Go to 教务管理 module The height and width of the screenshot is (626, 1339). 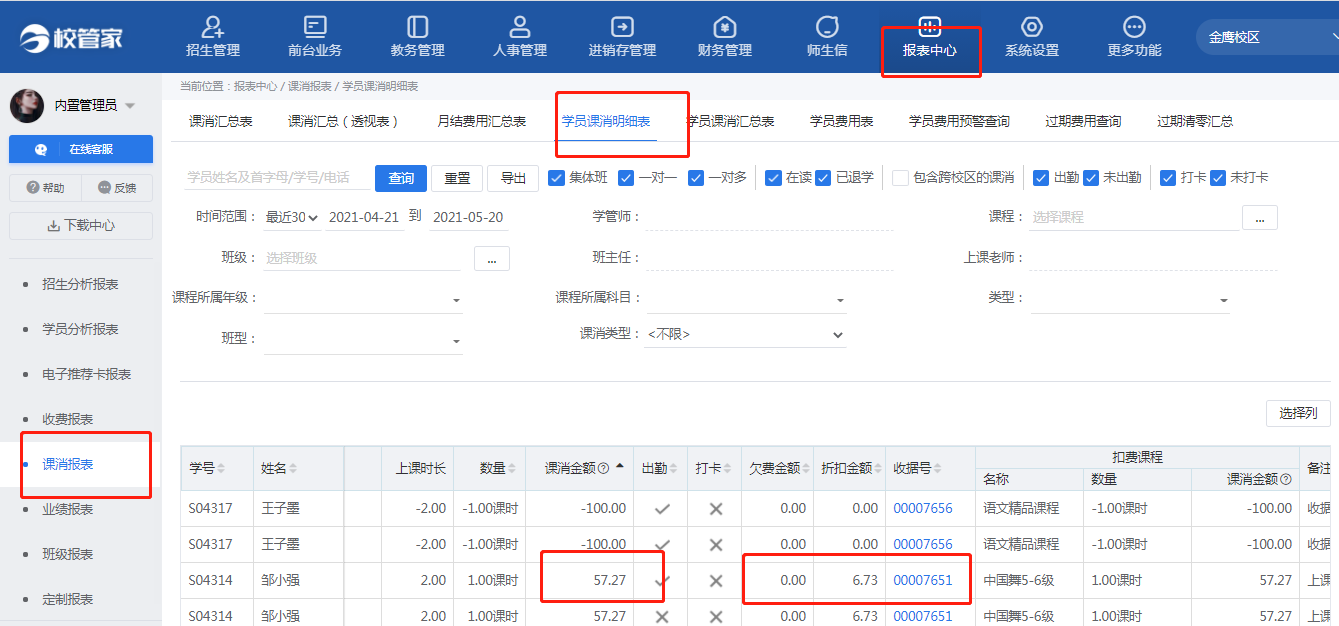pos(418,37)
